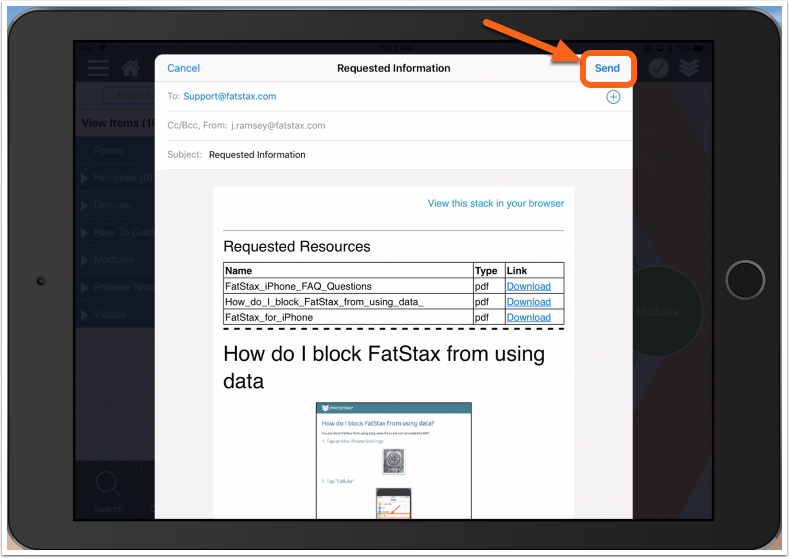Expand Videos in sidebar

(x=115, y=314)
